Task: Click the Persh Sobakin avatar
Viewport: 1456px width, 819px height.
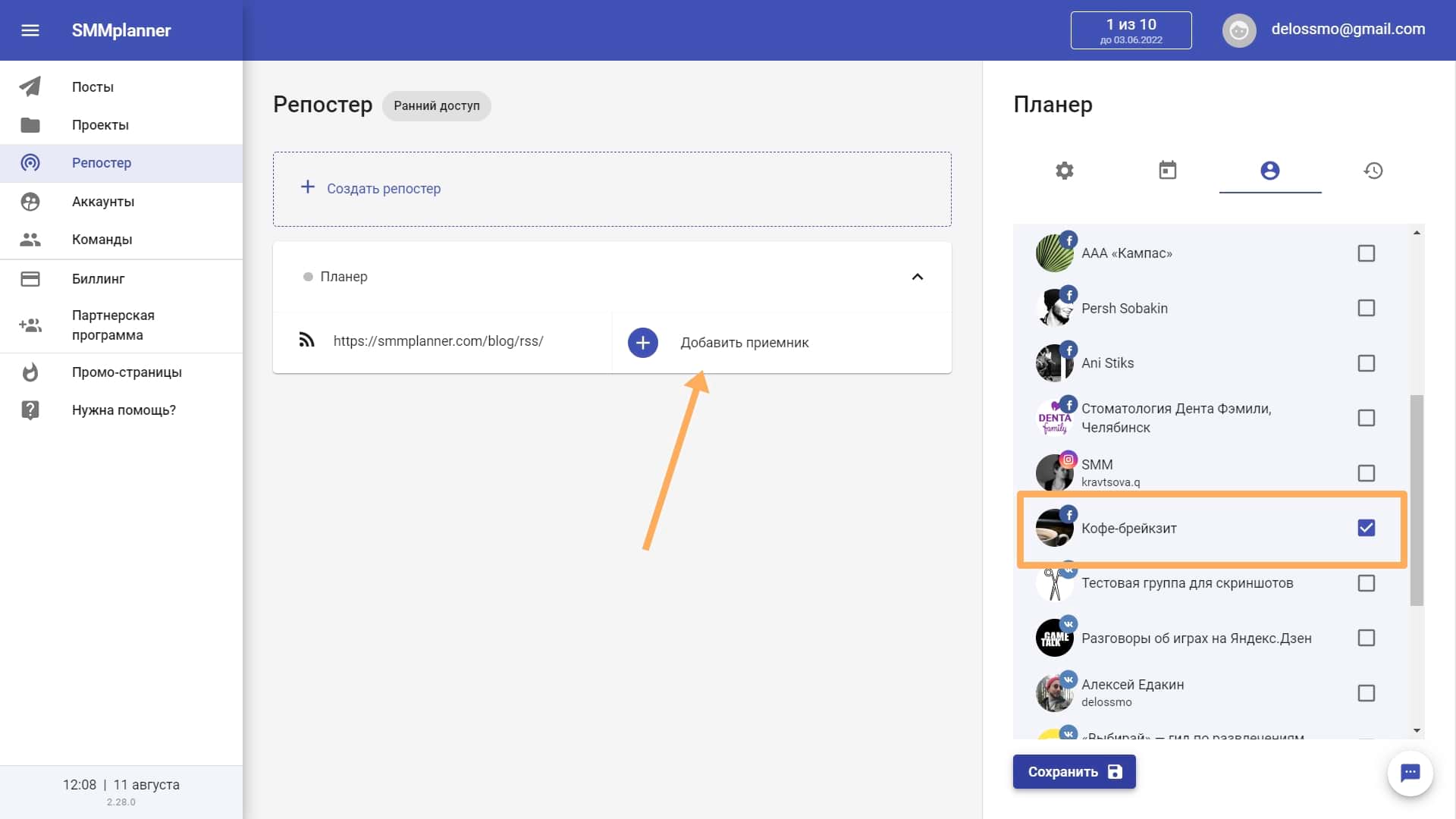Action: coord(1054,308)
